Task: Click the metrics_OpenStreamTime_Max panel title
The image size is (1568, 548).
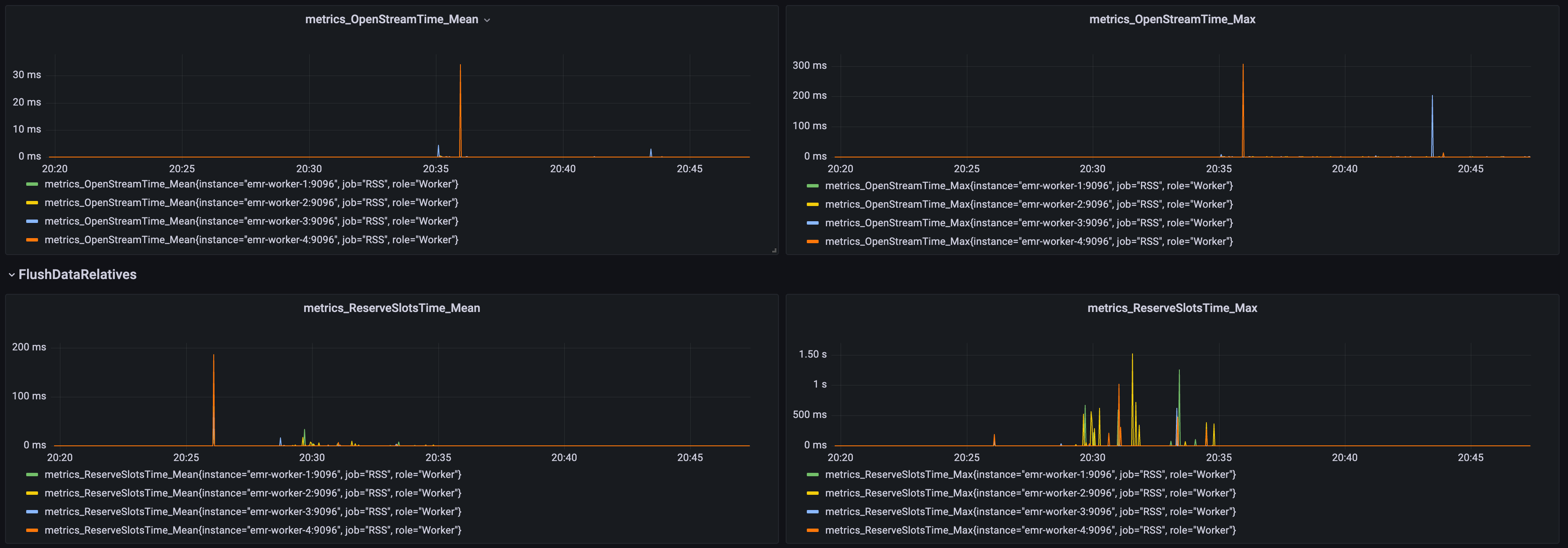Action: pos(1172,19)
